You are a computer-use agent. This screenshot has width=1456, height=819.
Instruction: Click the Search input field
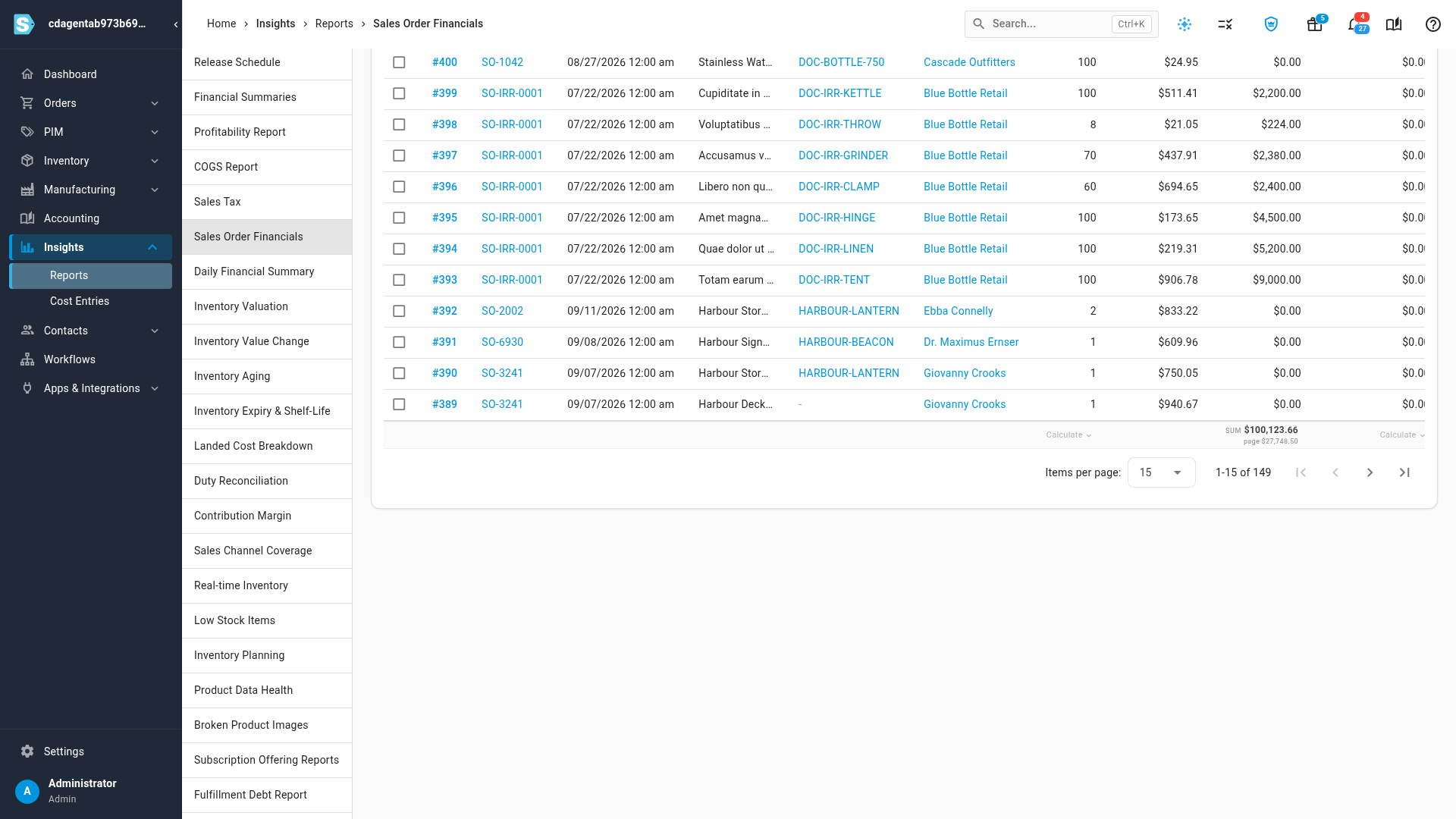tap(1061, 24)
